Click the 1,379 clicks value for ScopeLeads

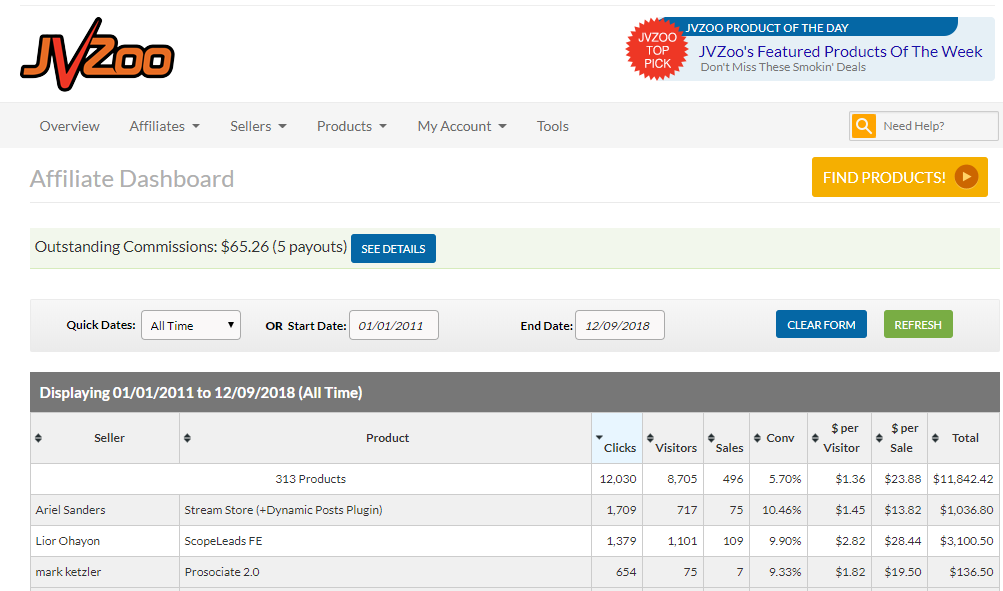(621, 541)
